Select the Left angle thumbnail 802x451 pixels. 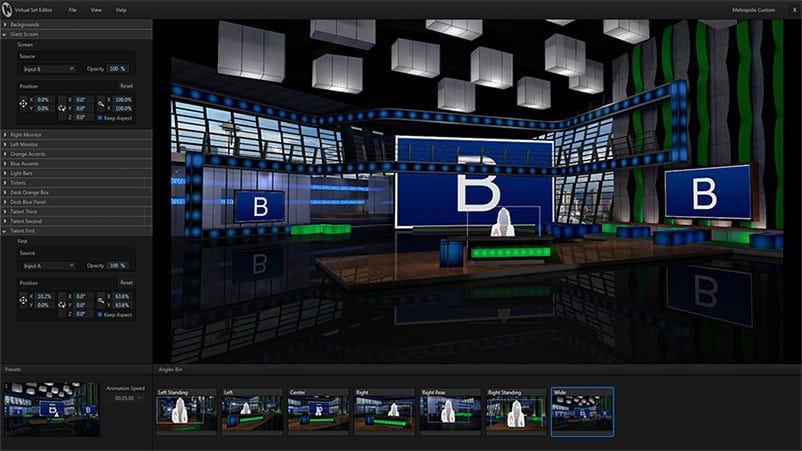pos(252,412)
